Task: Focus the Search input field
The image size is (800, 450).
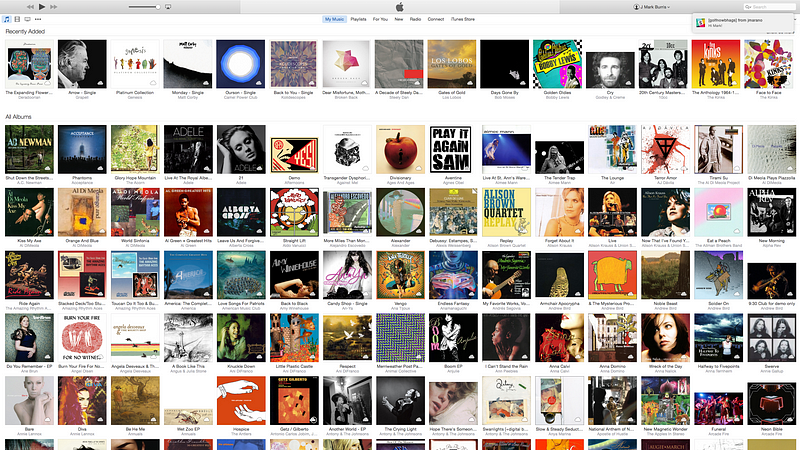Action: (769, 7)
